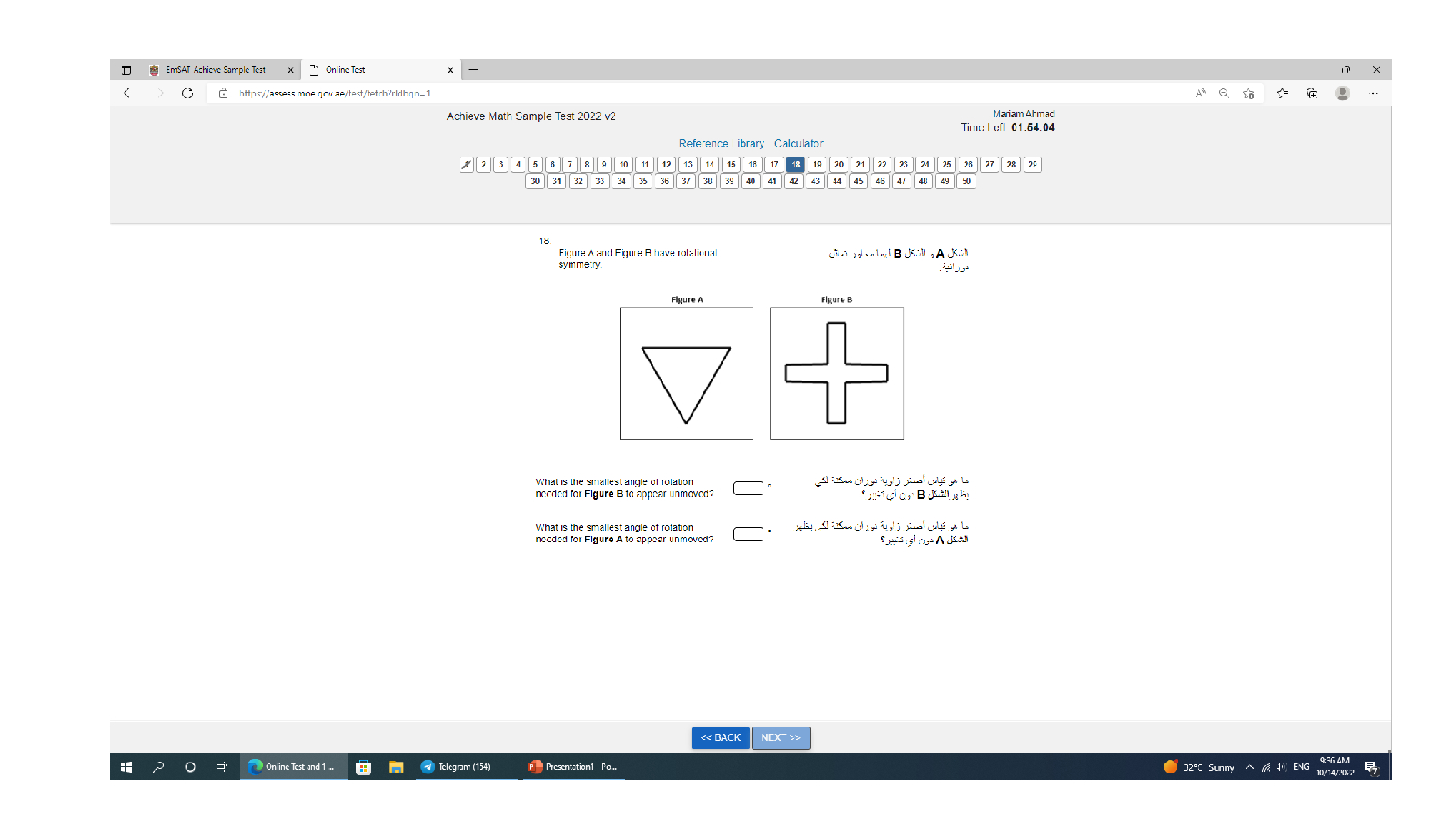
Task: Jump to question 25 in navigator
Action: click(946, 165)
